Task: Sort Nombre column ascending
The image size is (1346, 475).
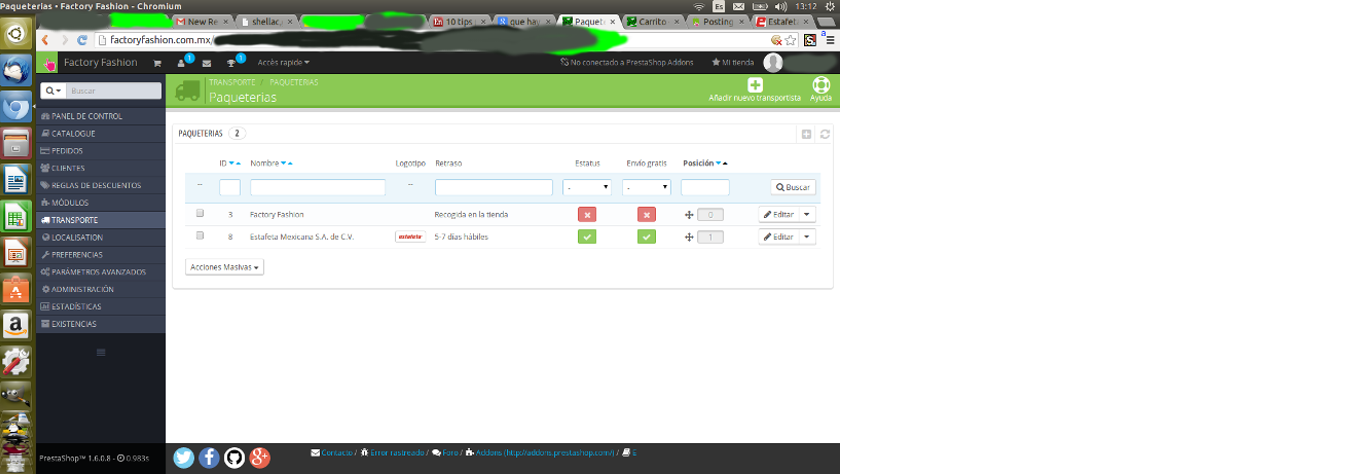Action: pyautogui.click(x=290, y=163)
